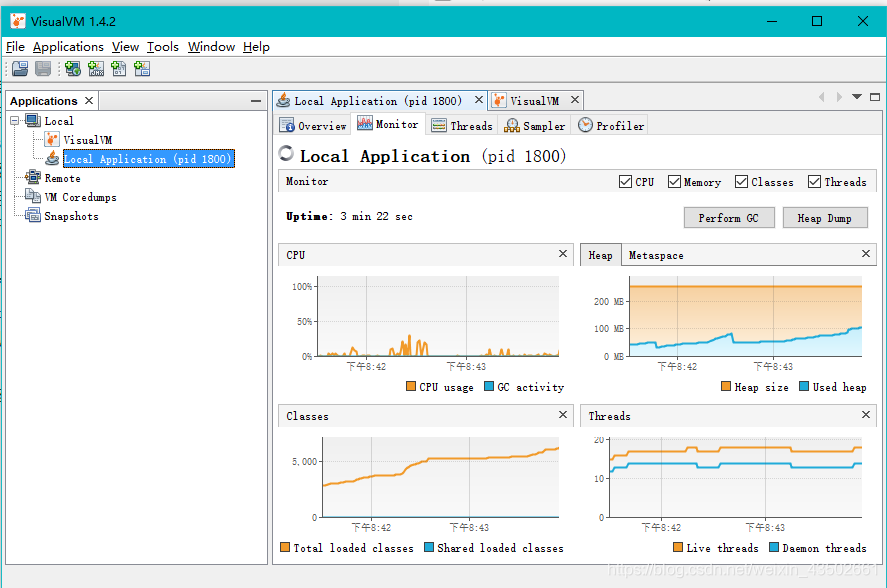This screenshot has width=887, height=588.
Task: Close the VisualVM document tab
Action: tap(575, 100)
